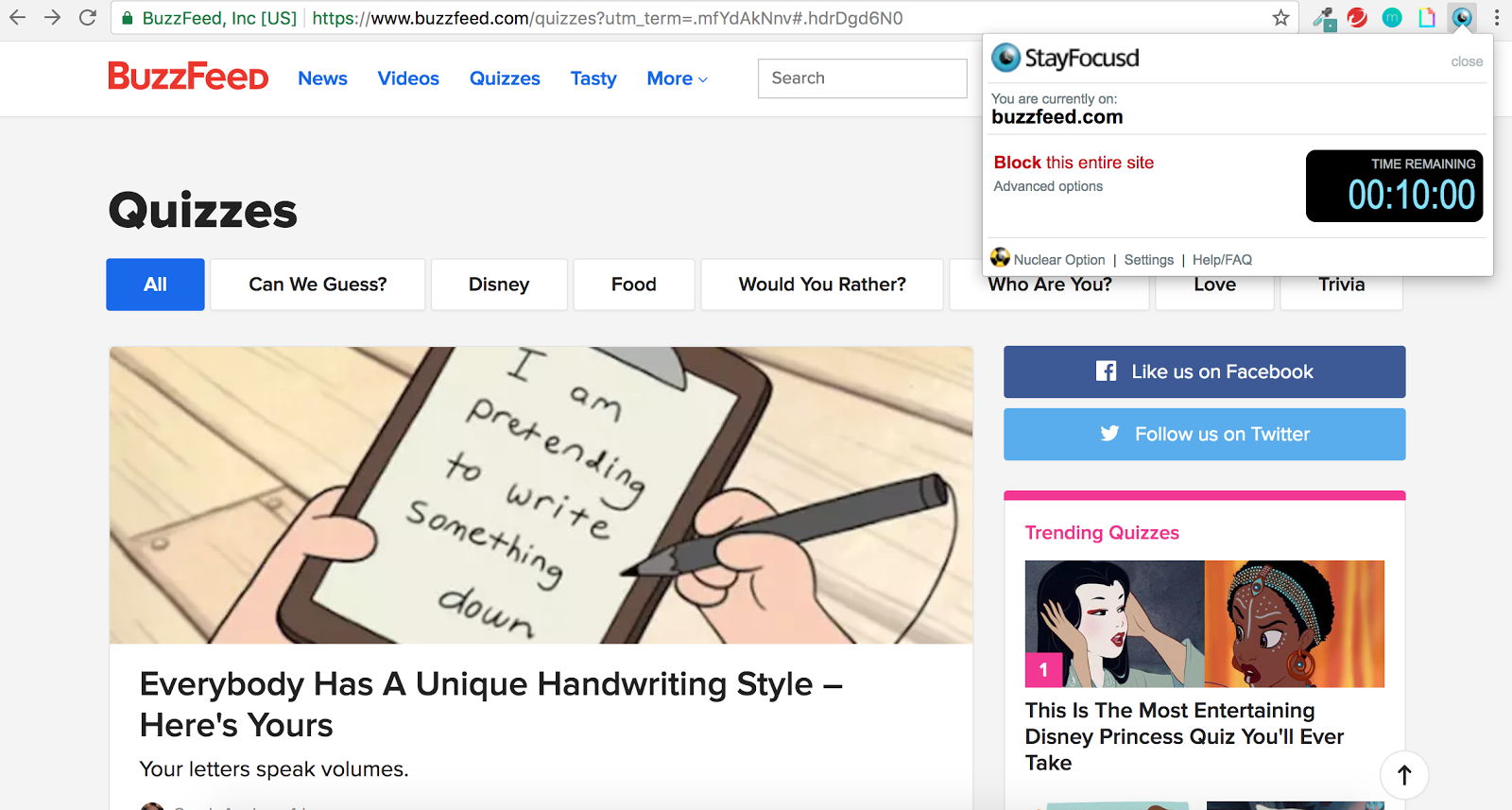Block this entire site in StayFocusd
1512x810 pixels.
1074,163
